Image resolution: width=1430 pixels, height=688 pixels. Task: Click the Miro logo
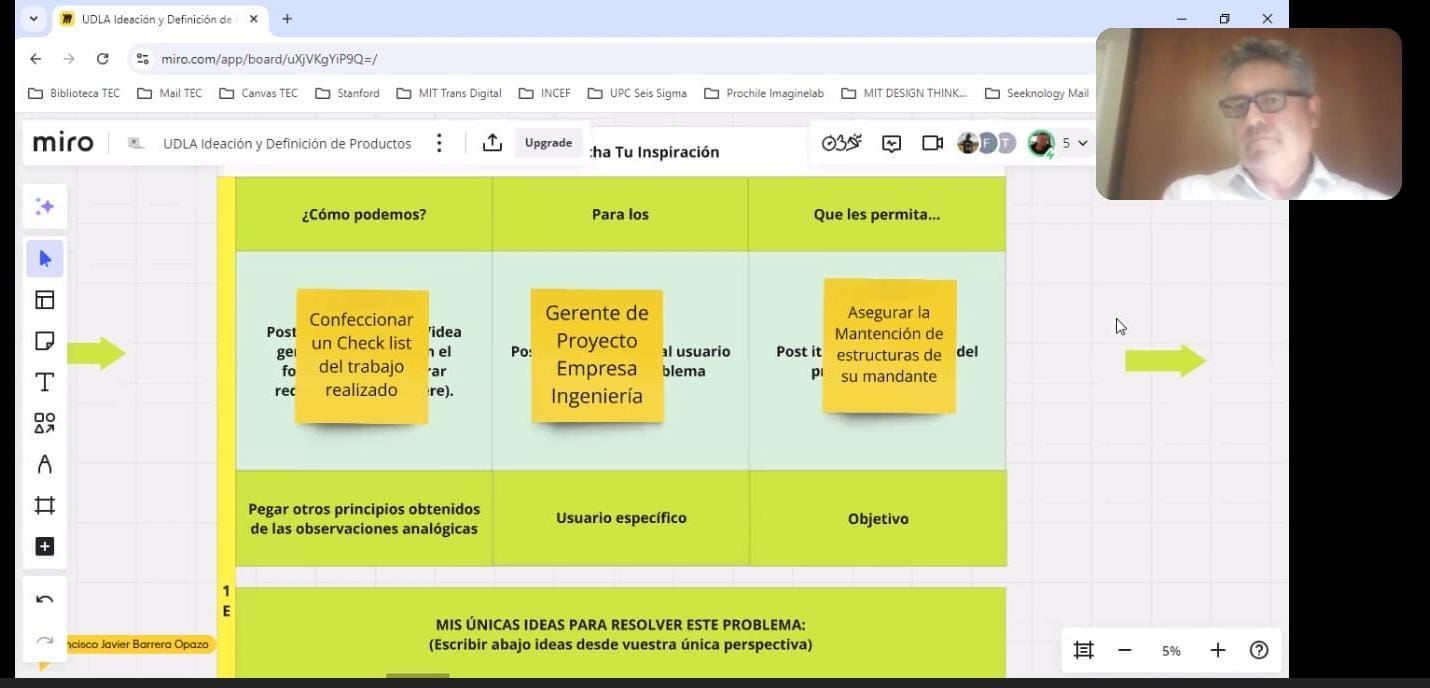coord(63,143)
